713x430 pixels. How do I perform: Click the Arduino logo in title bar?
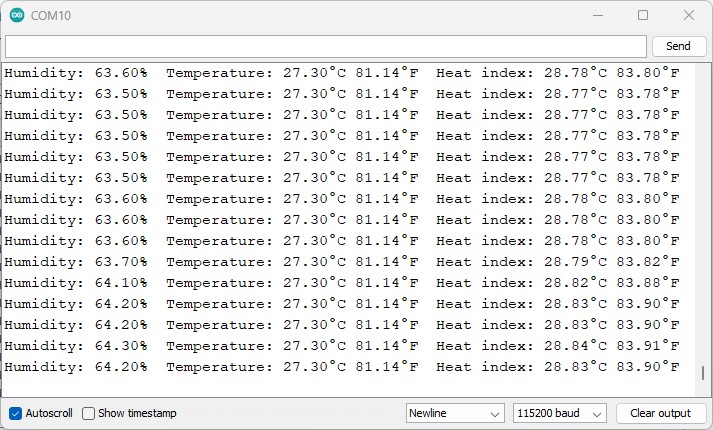[x=17, y=16]
